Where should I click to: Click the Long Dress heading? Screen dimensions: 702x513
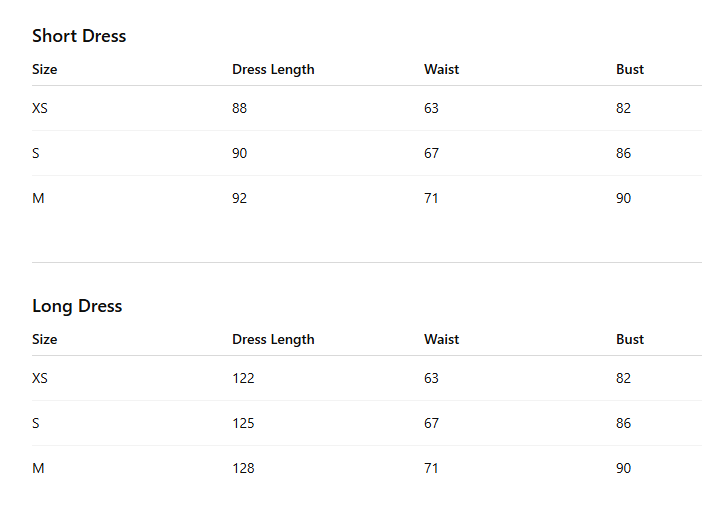[77, 306]
